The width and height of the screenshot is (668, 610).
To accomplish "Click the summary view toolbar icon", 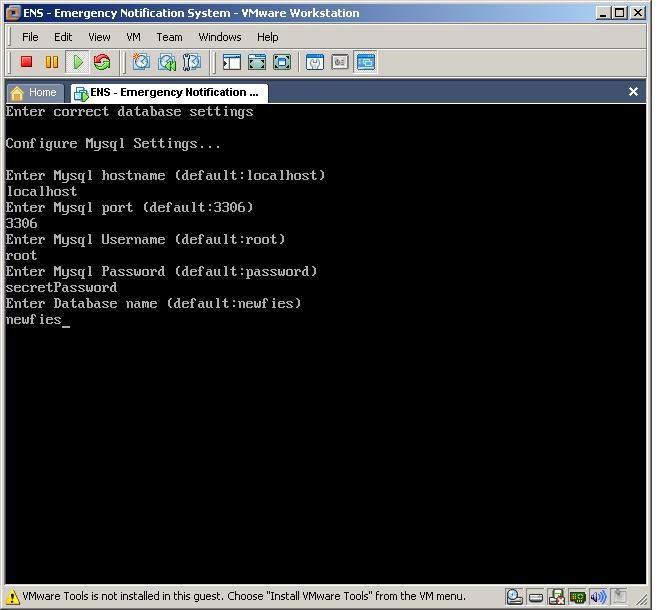I will (315, 62).
